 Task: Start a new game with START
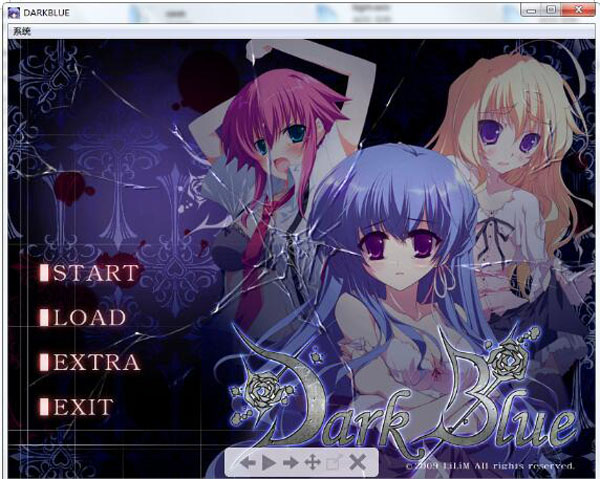point(90,273)
